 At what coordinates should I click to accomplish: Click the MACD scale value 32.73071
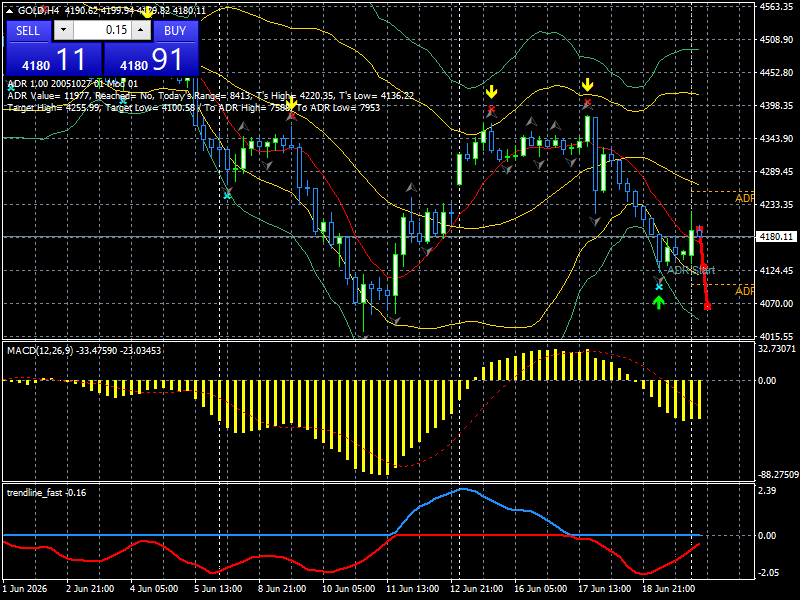(777, 349)
